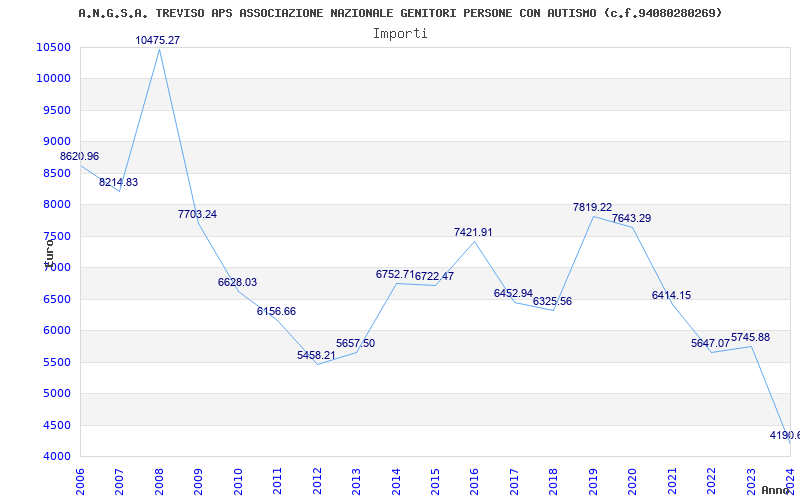Click the 6156.66 data label

pos(277,311)
